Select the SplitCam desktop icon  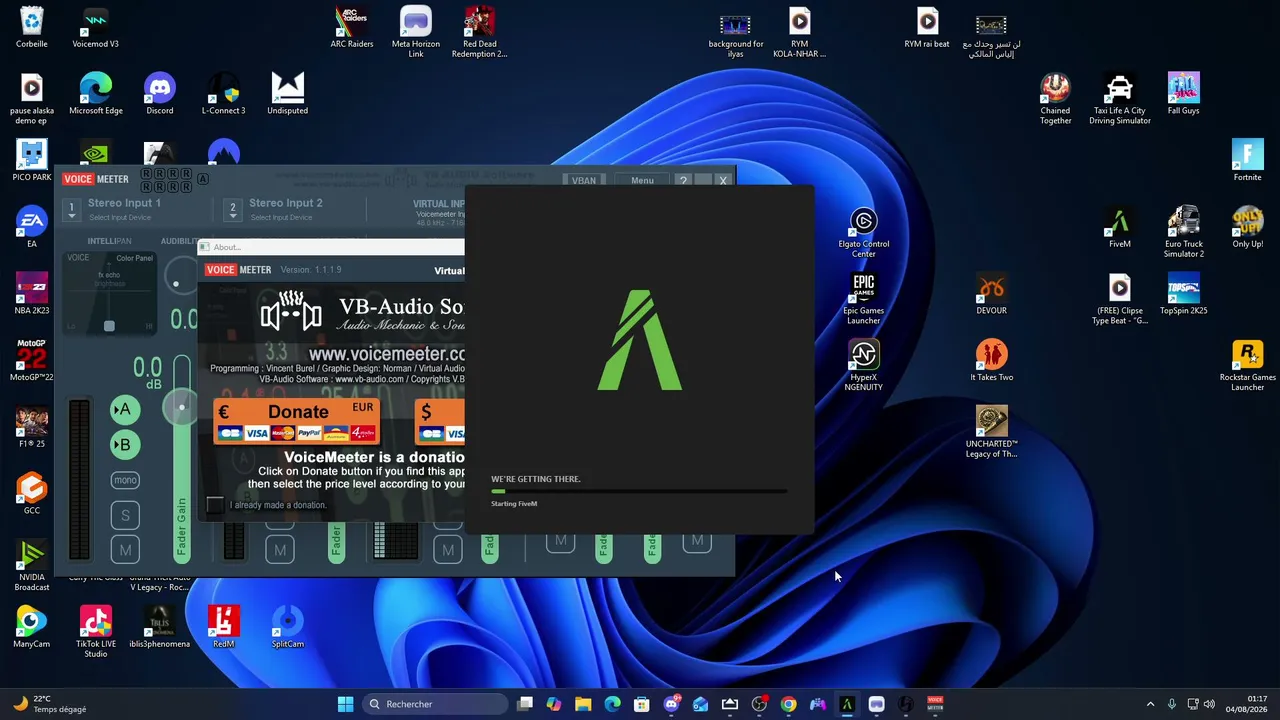[x=288, y=627]
